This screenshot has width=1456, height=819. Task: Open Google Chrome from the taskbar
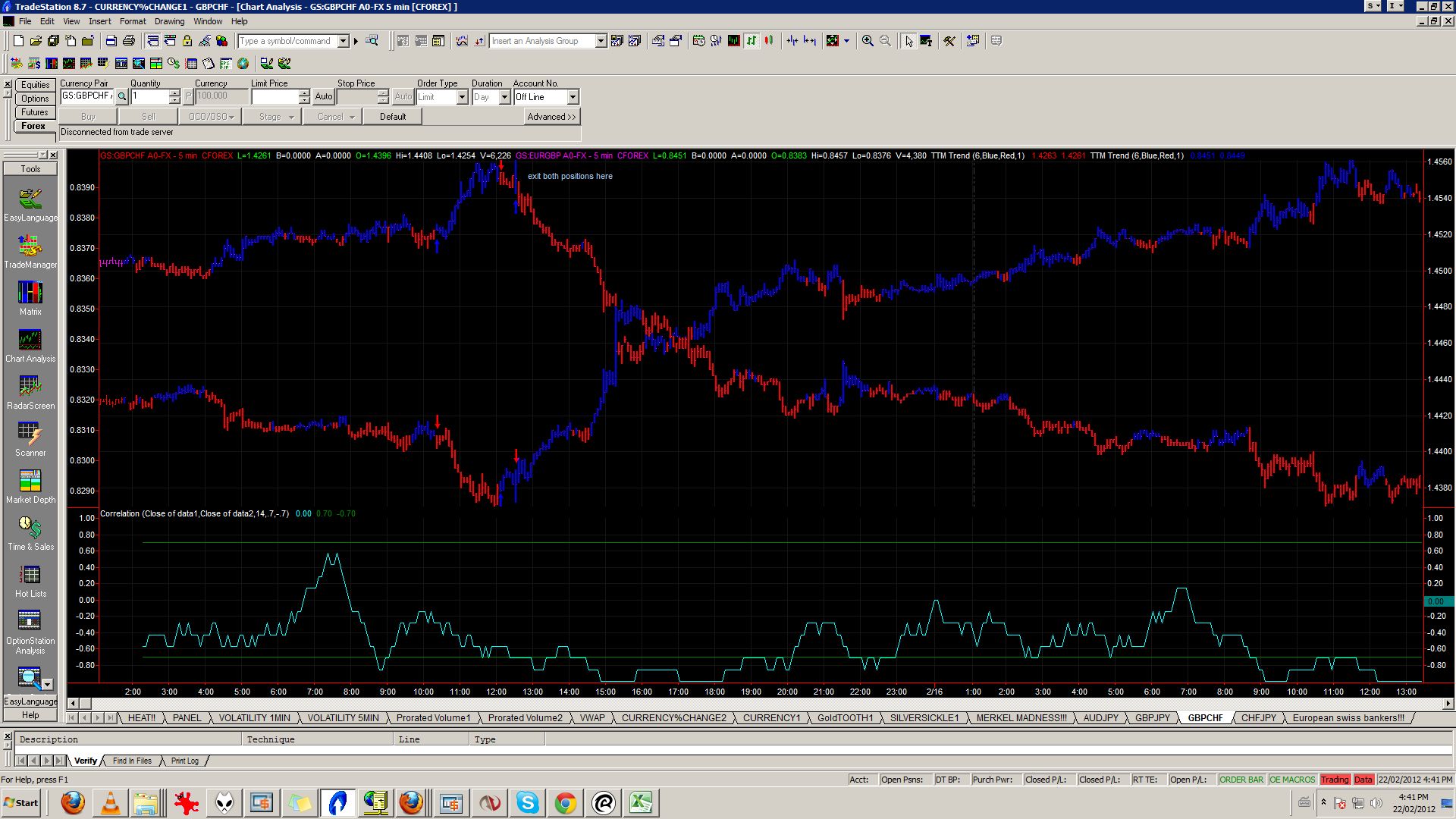566,803
